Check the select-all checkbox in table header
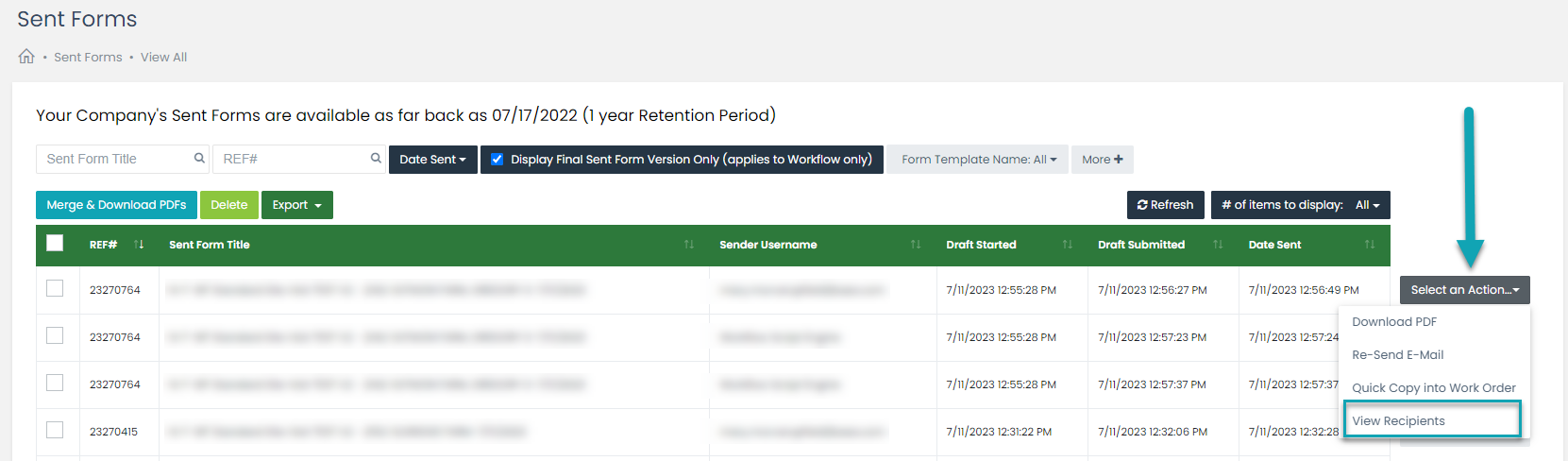 tap(55, 243)
